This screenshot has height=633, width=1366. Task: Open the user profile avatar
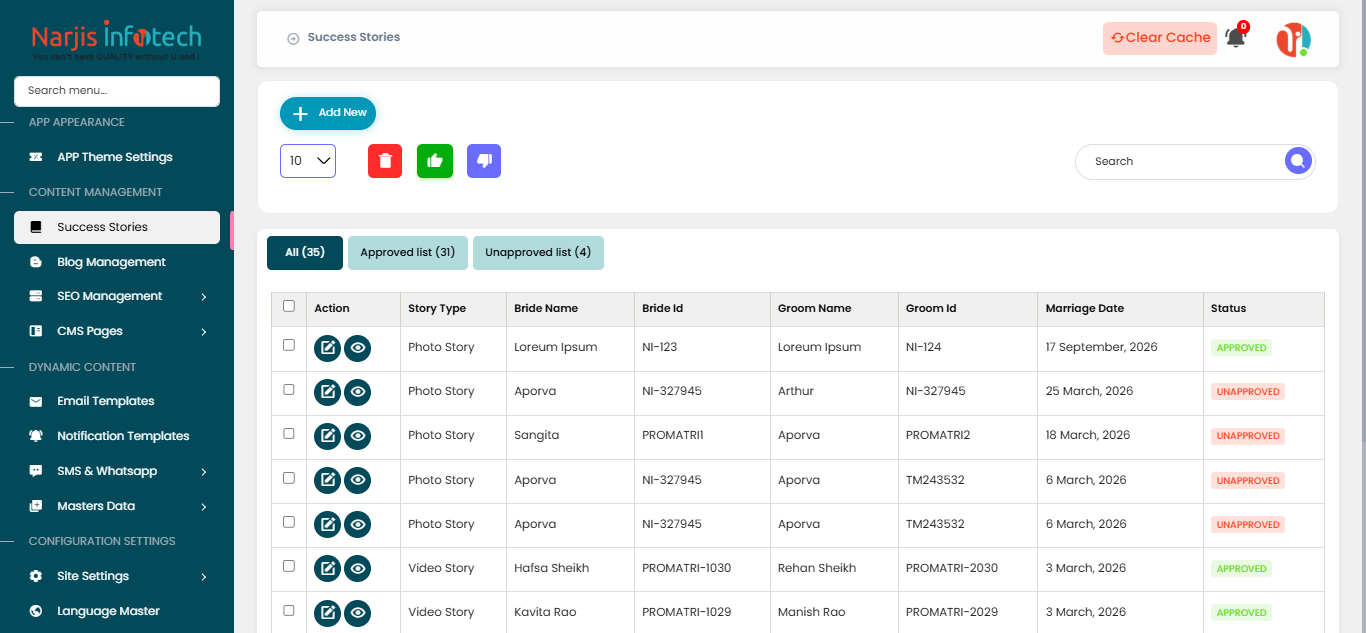tap(1293, 39)
